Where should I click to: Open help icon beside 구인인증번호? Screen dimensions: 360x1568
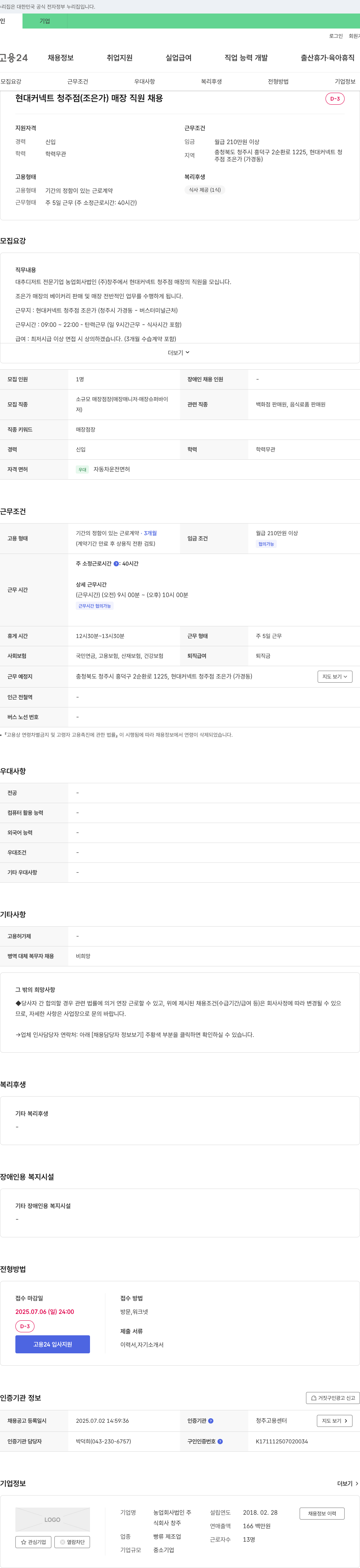[220, 1442]
